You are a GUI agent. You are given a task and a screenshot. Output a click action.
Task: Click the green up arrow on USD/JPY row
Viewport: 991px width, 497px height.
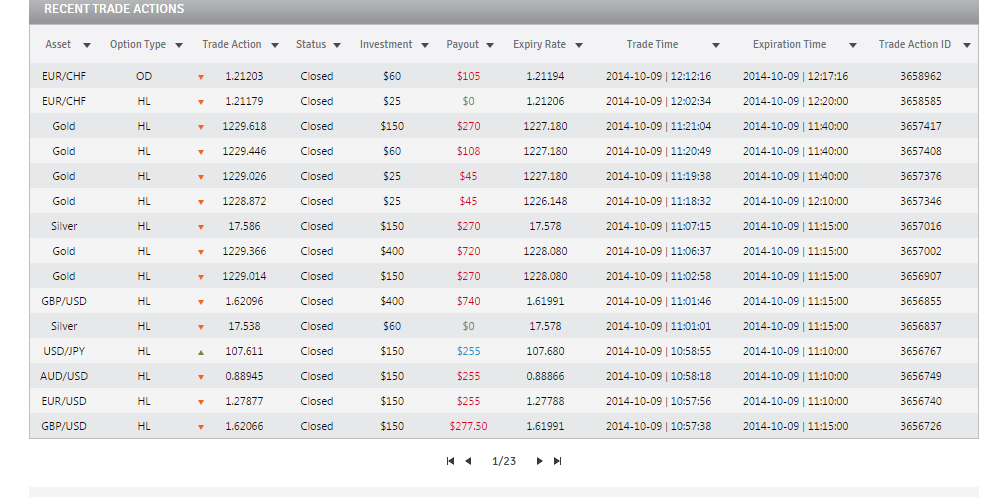click(x=201, y=352)
